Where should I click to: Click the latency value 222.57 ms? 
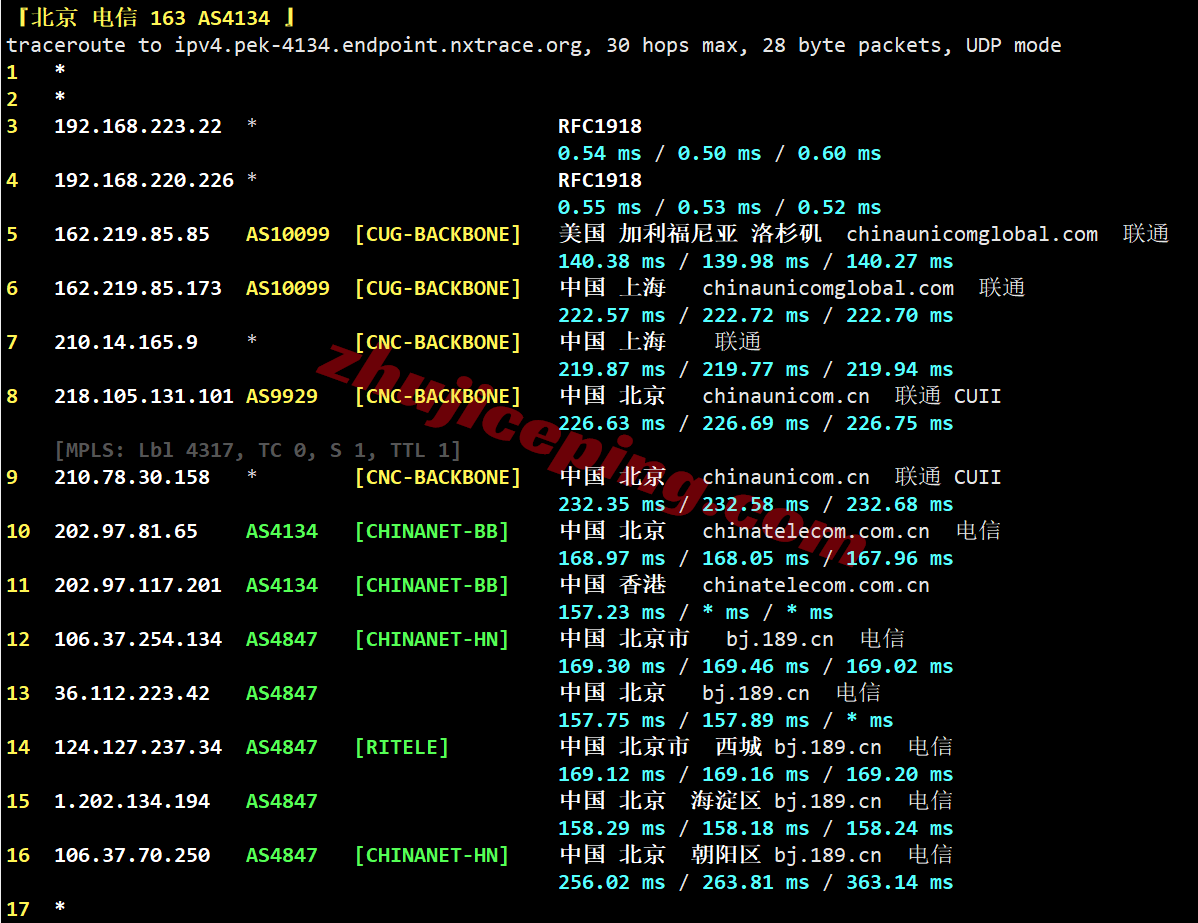point(612,316)
